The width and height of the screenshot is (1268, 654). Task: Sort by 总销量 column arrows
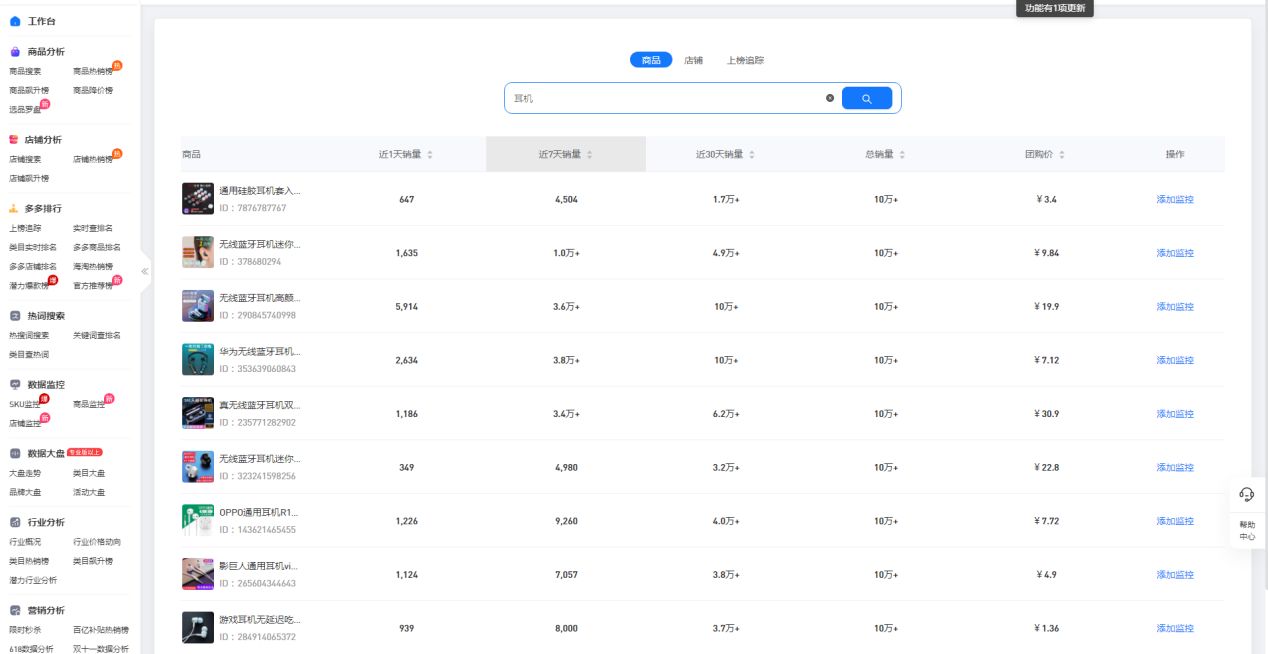click(902, 154)
